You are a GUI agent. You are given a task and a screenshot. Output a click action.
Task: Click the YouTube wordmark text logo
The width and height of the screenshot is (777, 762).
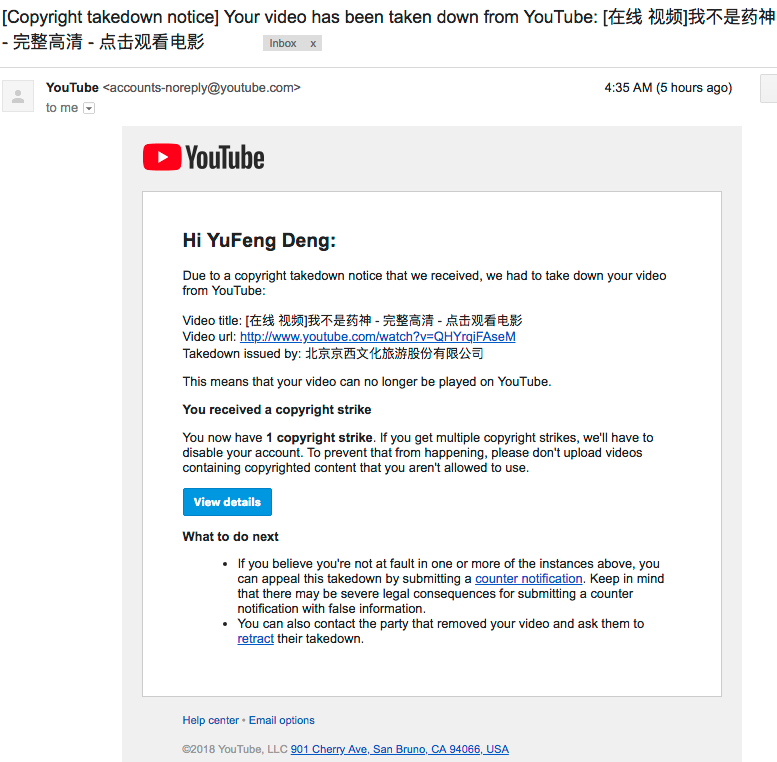225,158
